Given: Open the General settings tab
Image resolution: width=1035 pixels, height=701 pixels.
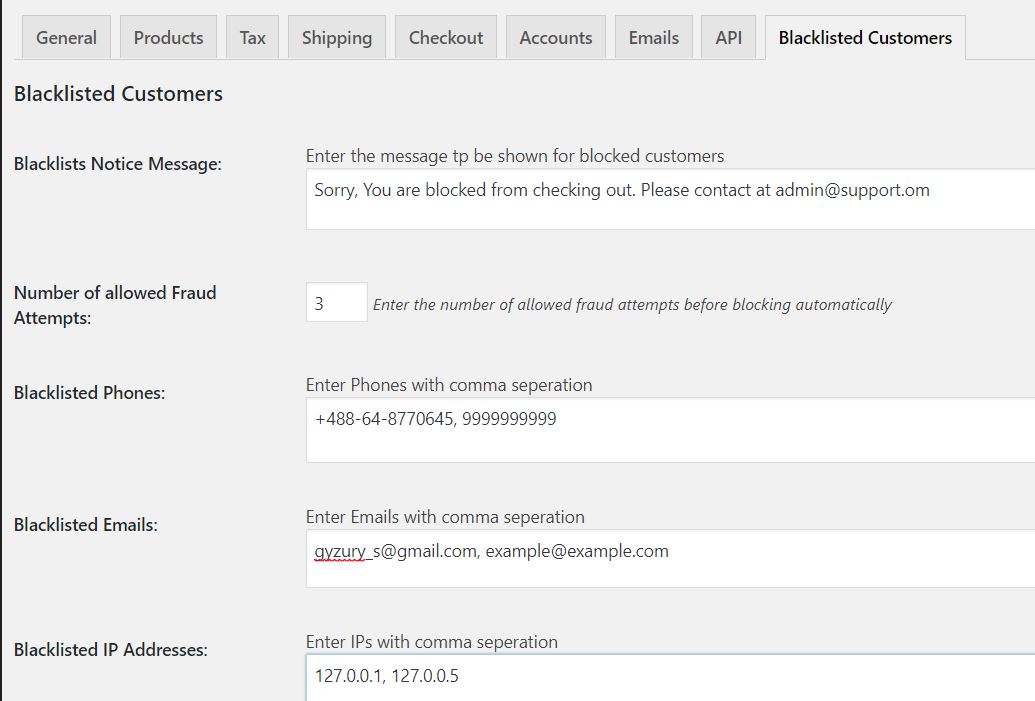Looking at the screenshot, I should click(66, 38).
